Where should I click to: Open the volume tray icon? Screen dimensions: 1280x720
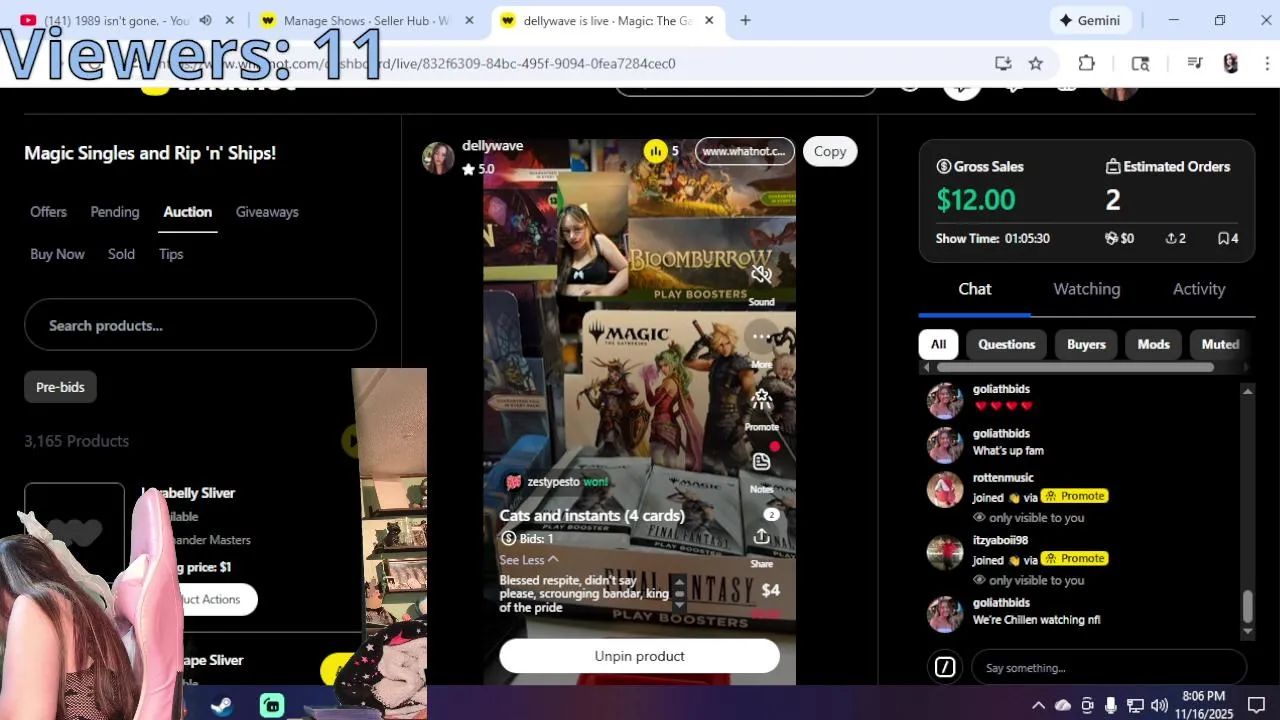(x=1159, y=705)
